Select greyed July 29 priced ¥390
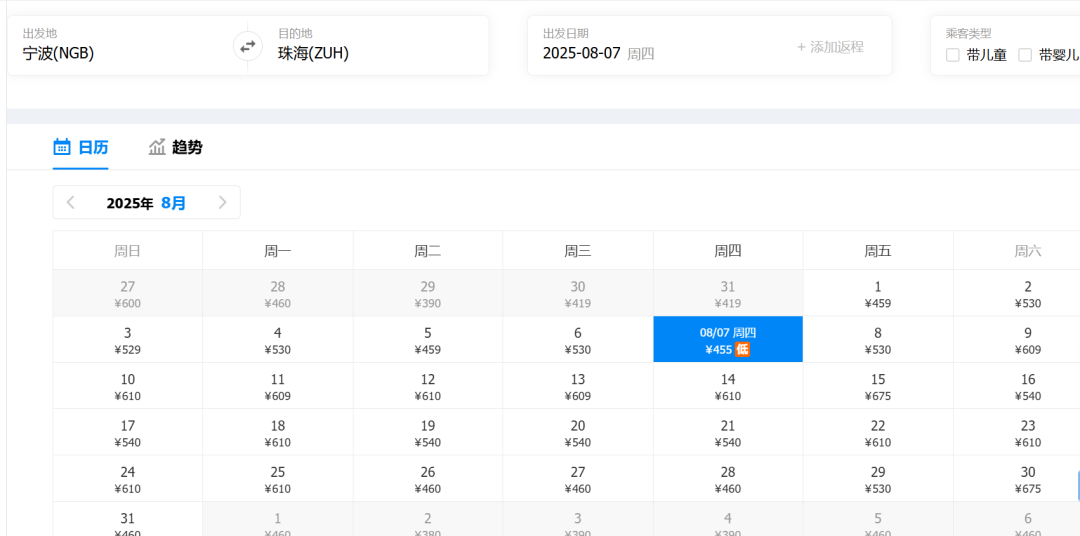Image resolution: width=1080 pixels, height=536 pixels. [428, 293]
